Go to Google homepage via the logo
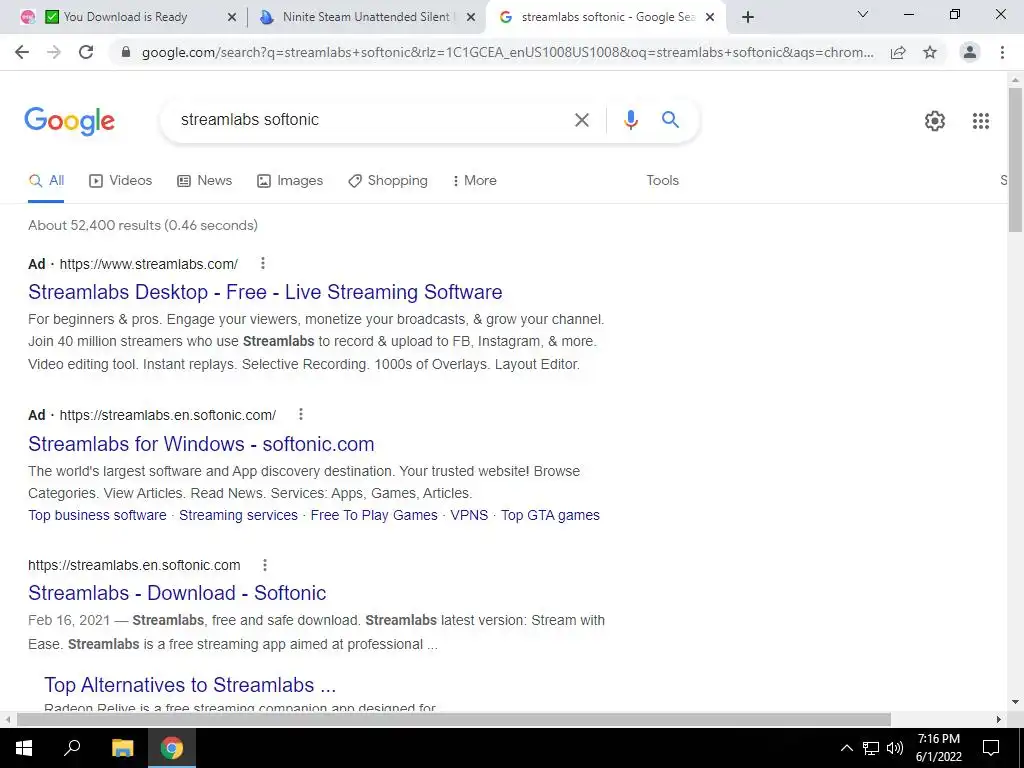The height and width of the screenshot is (768, 1024). click(x=69, y=121)
